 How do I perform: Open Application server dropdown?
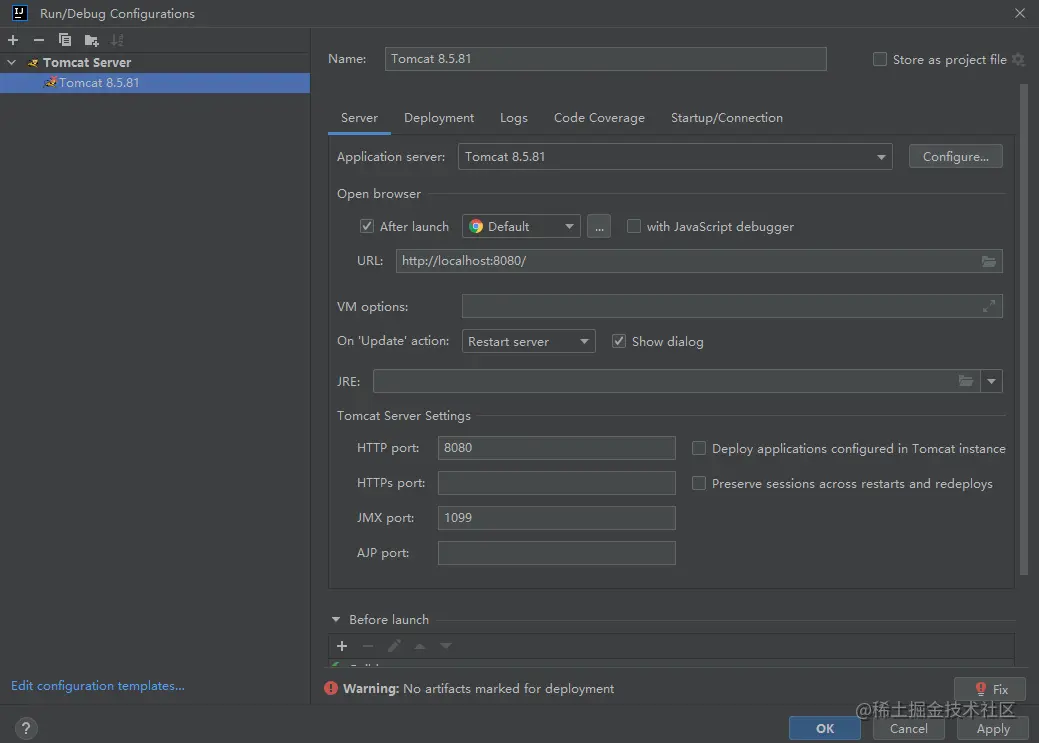click(x=675, y=157)
